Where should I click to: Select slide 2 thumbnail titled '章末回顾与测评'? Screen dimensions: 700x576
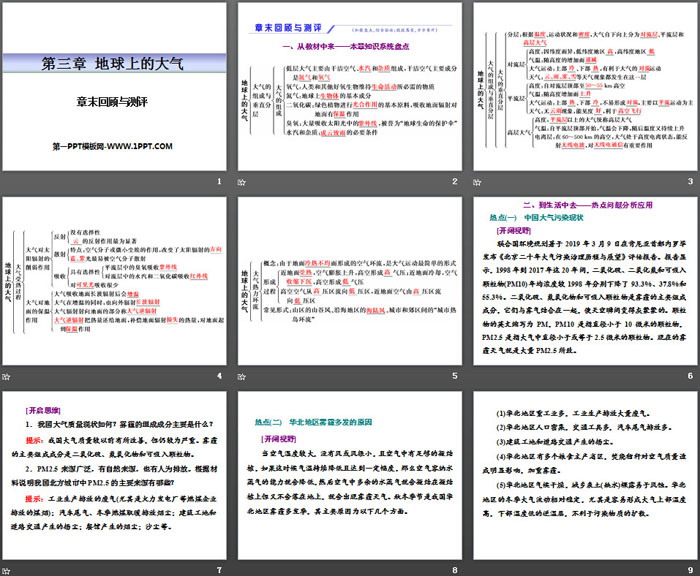(350, 87)
